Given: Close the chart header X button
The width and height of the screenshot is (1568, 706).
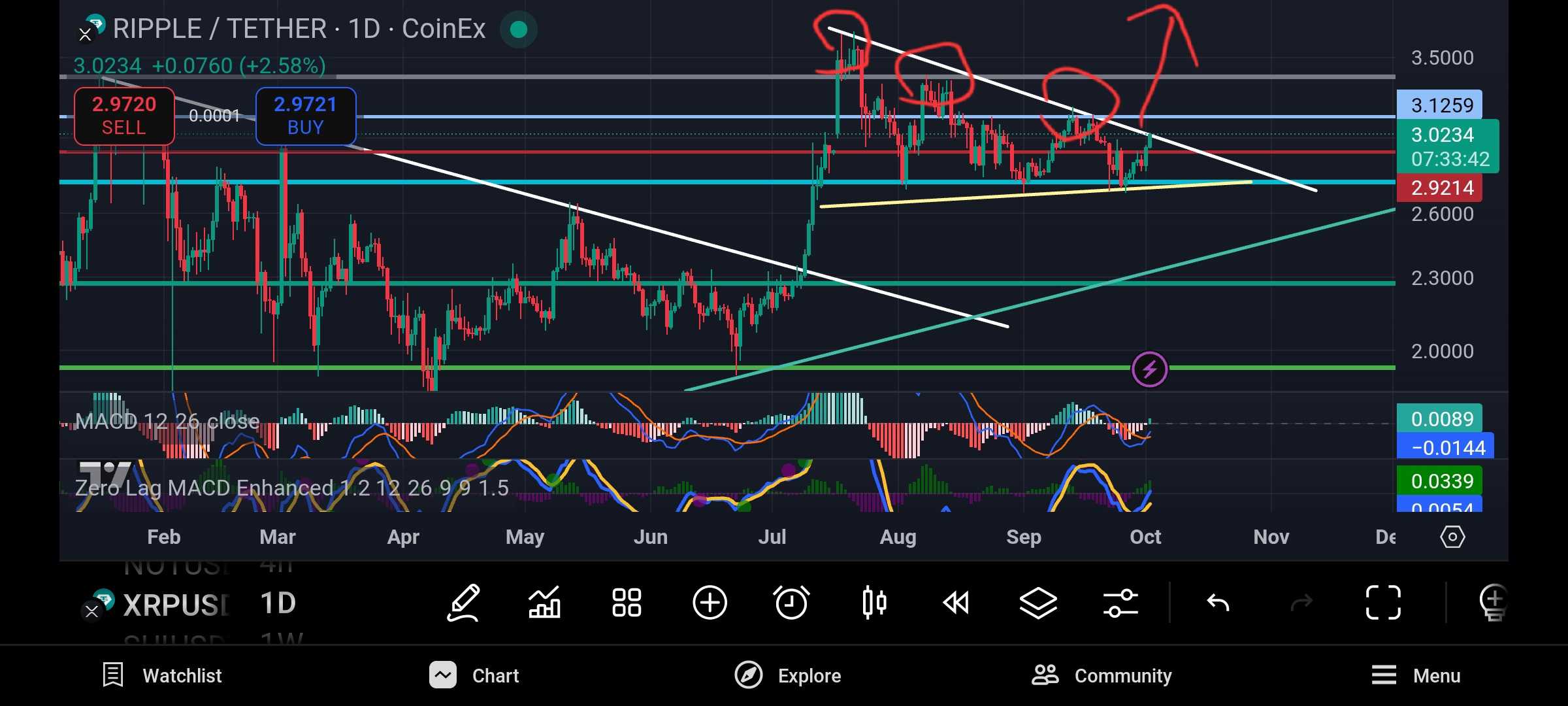Looking at the screenshot, I should tap(85, 35).
